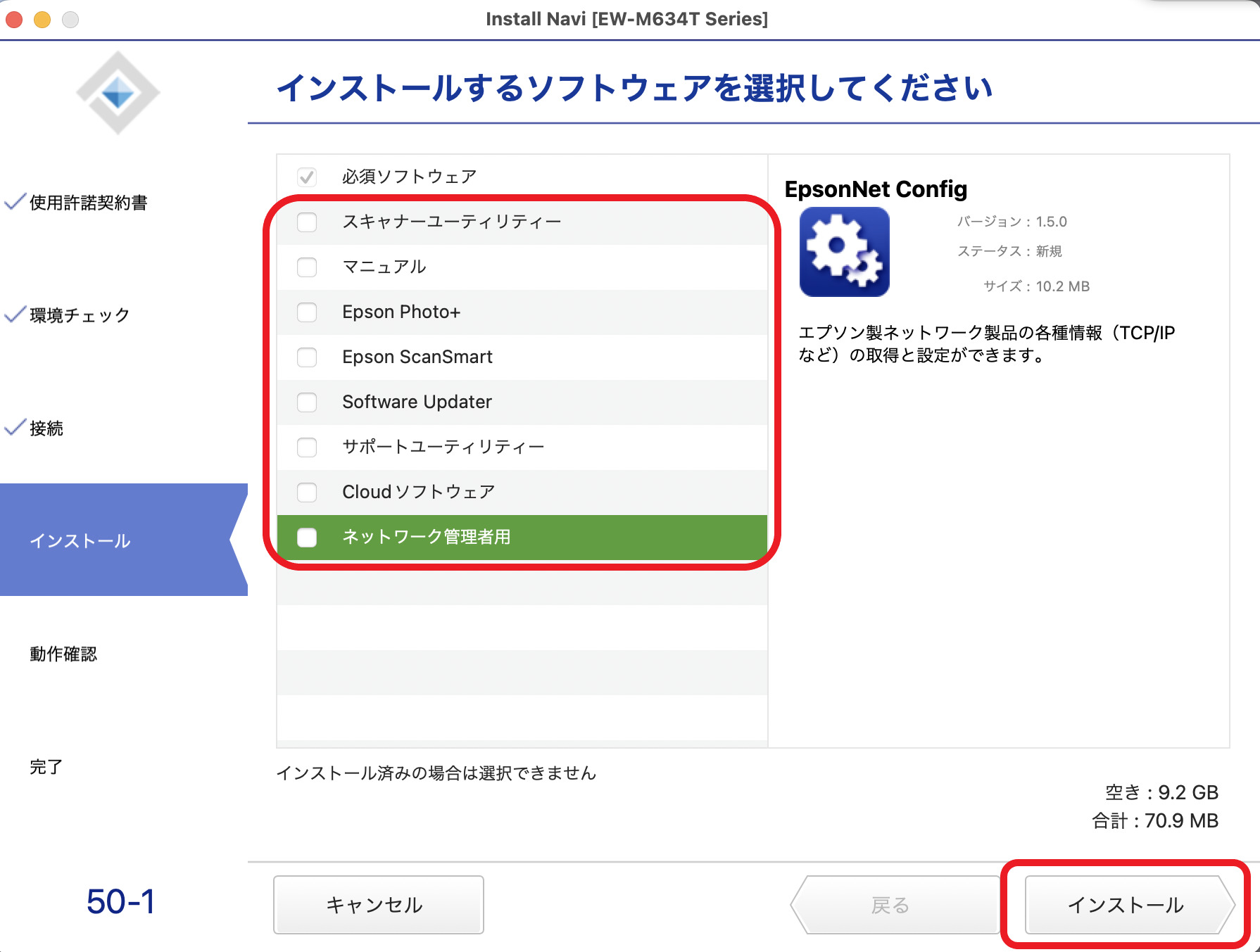
Task: Enable the Cloud ソフトウェア checkbox
Action: [x=307, y=493]
